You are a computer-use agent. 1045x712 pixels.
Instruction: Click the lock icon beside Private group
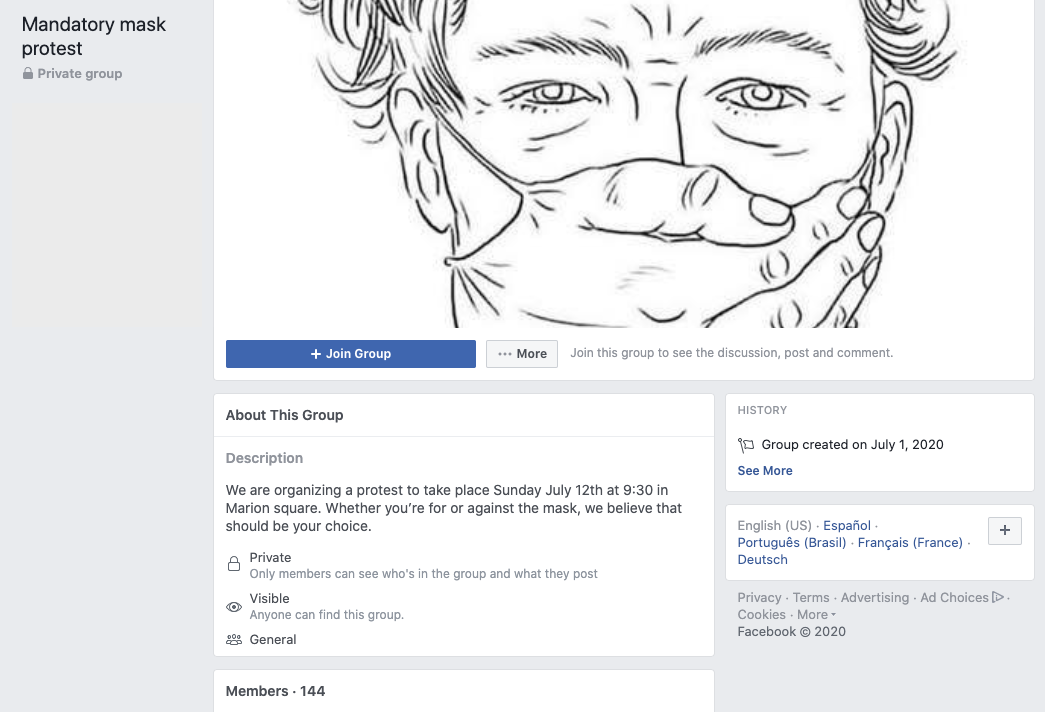pyautogui.click(x=28, y=73)
